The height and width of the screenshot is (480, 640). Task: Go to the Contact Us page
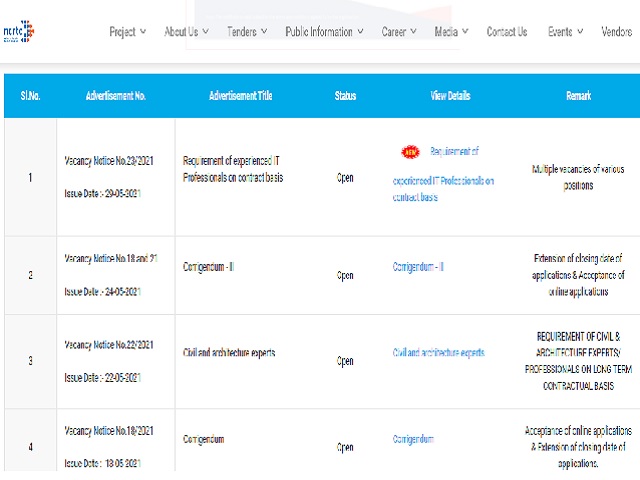tap(507, 31)
